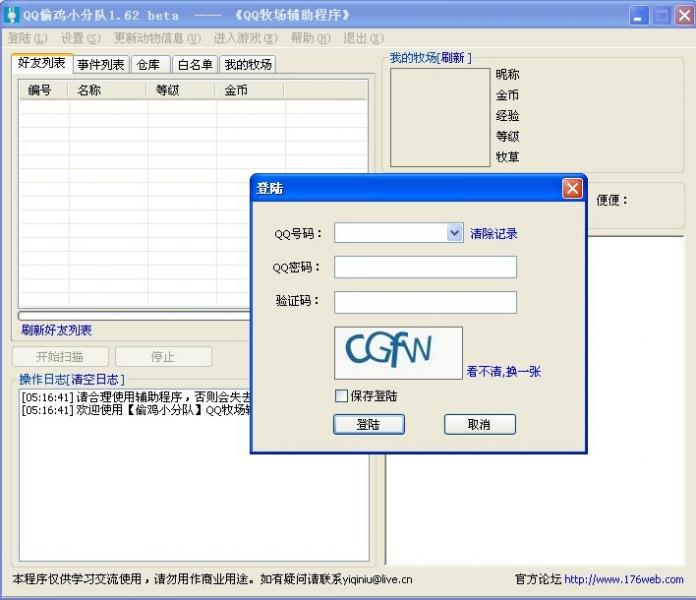Expand the QQ号码 dropdown arrow
The image size is (696, 600).
(455, 233)
